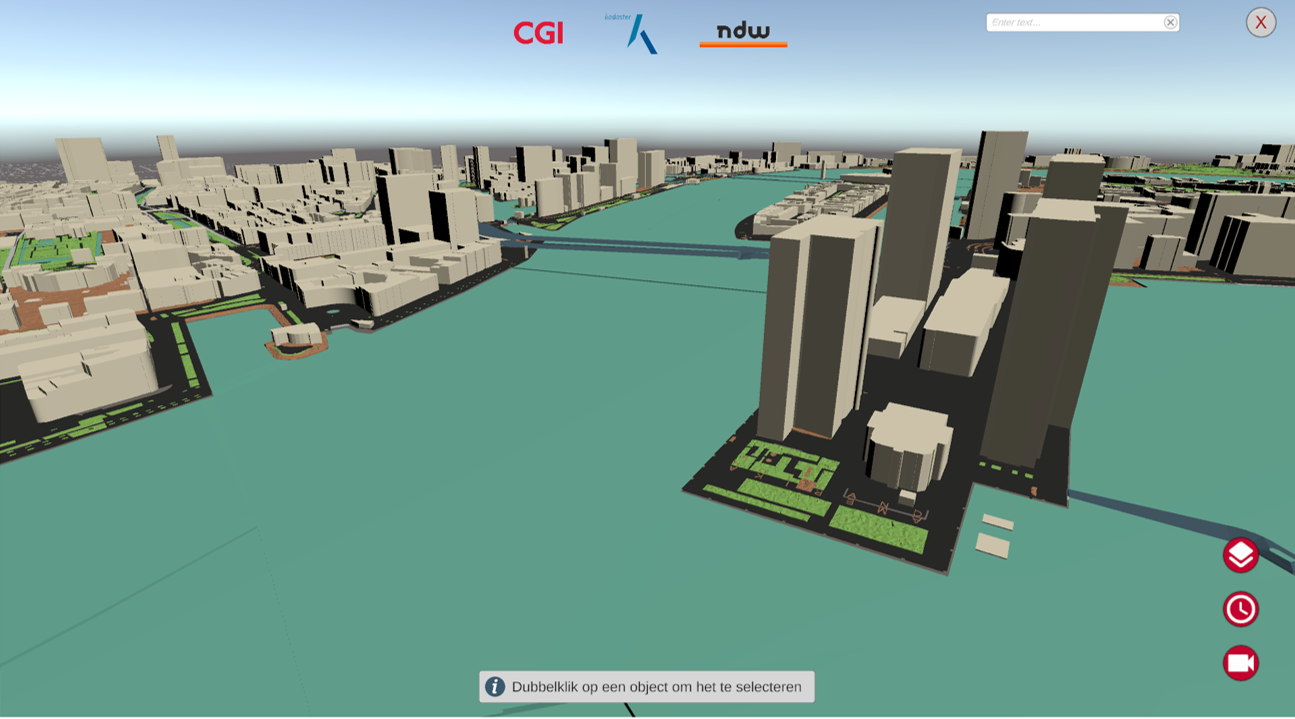This screenshot has width=1295, height=719.
Task: Open the layers panel button
Action: 1240,555
